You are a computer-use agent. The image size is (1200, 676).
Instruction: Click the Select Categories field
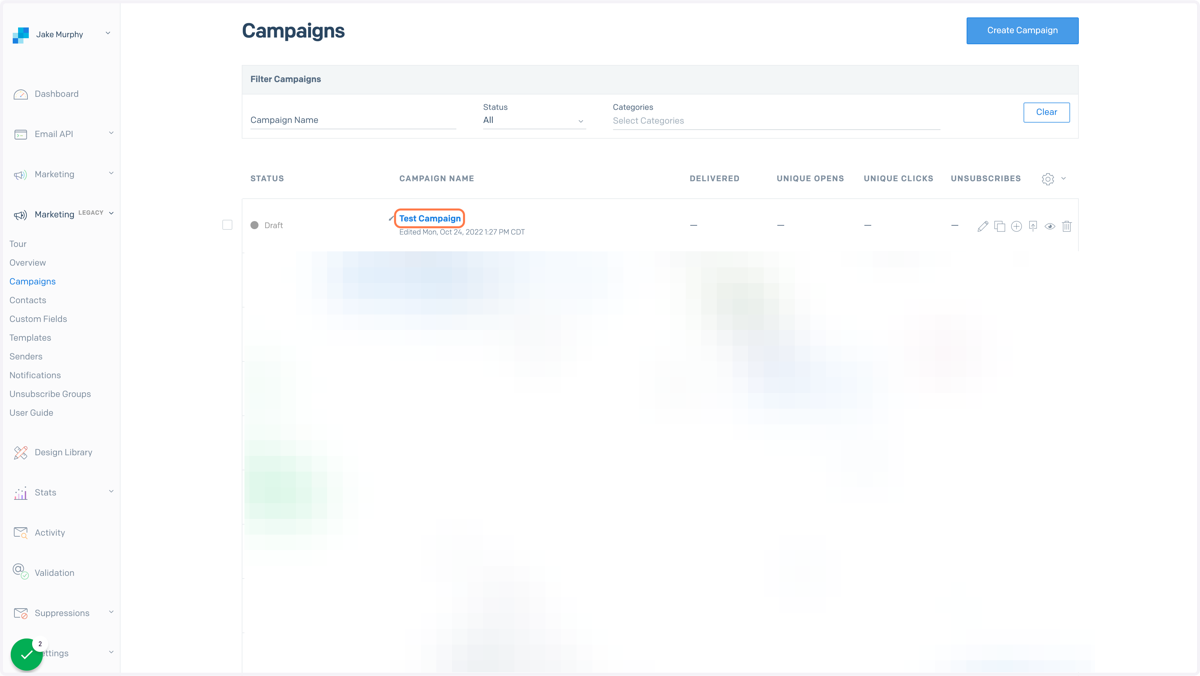coord(776,120)
